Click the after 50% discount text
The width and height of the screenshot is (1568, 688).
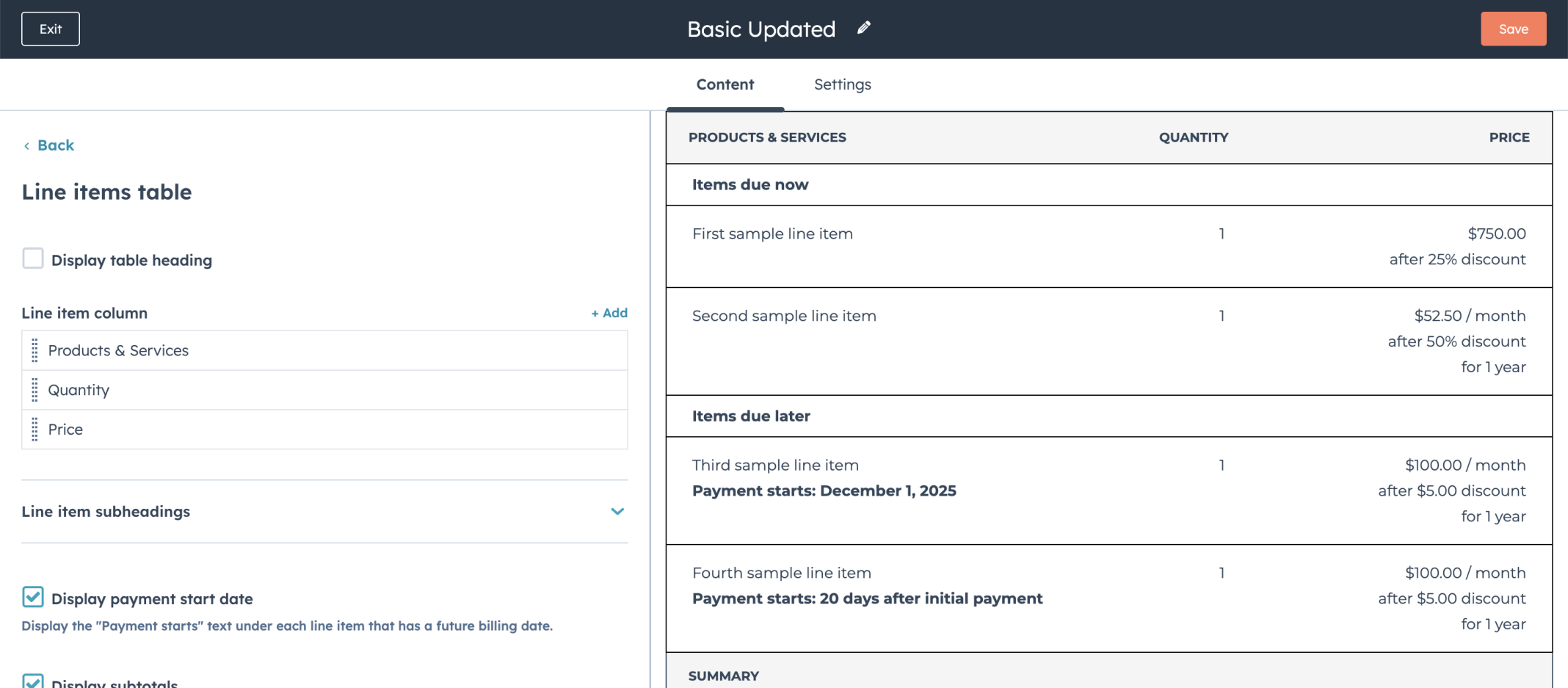click(x=1457, y=341)
